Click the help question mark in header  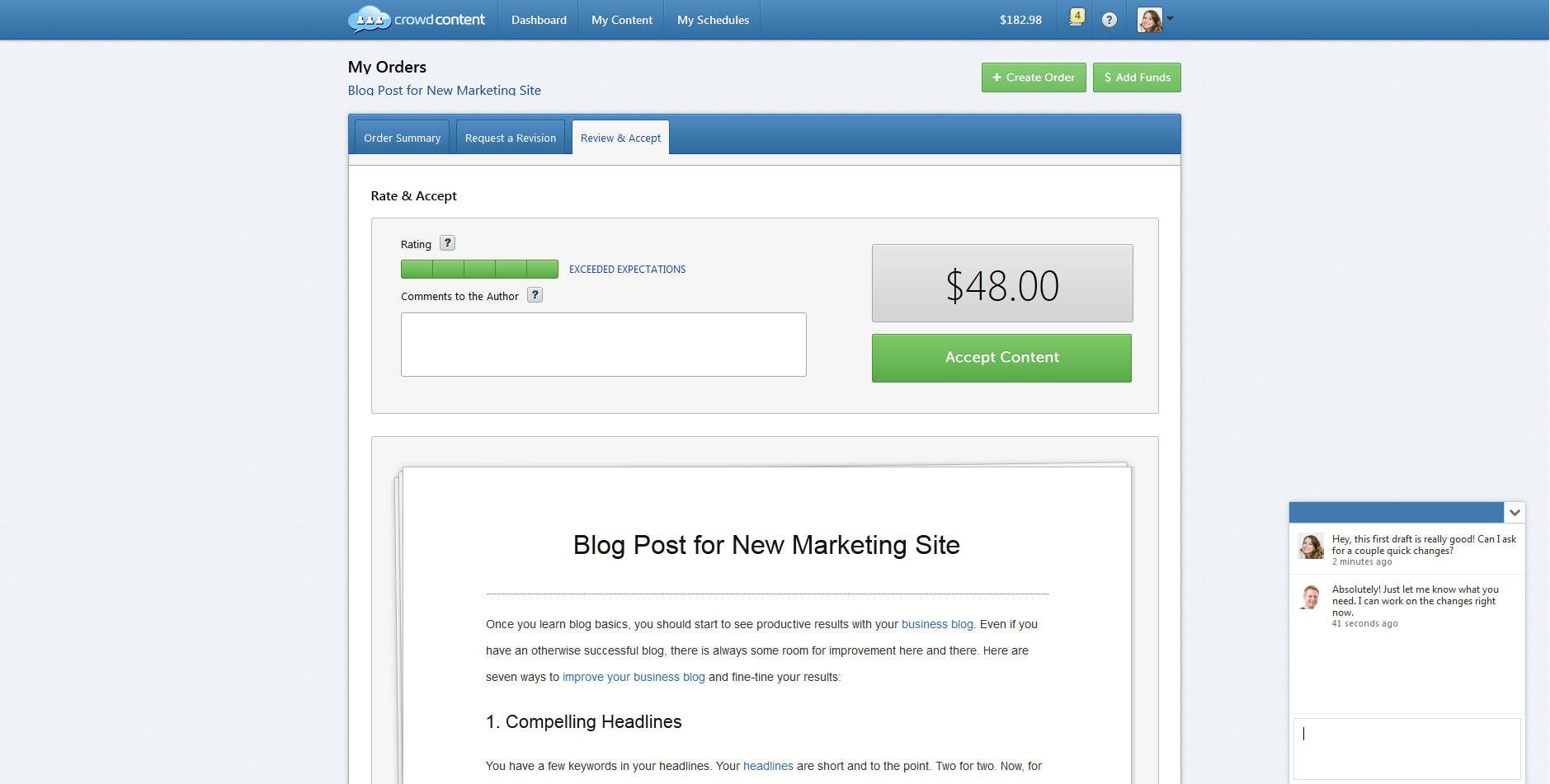click(1109, 20)
